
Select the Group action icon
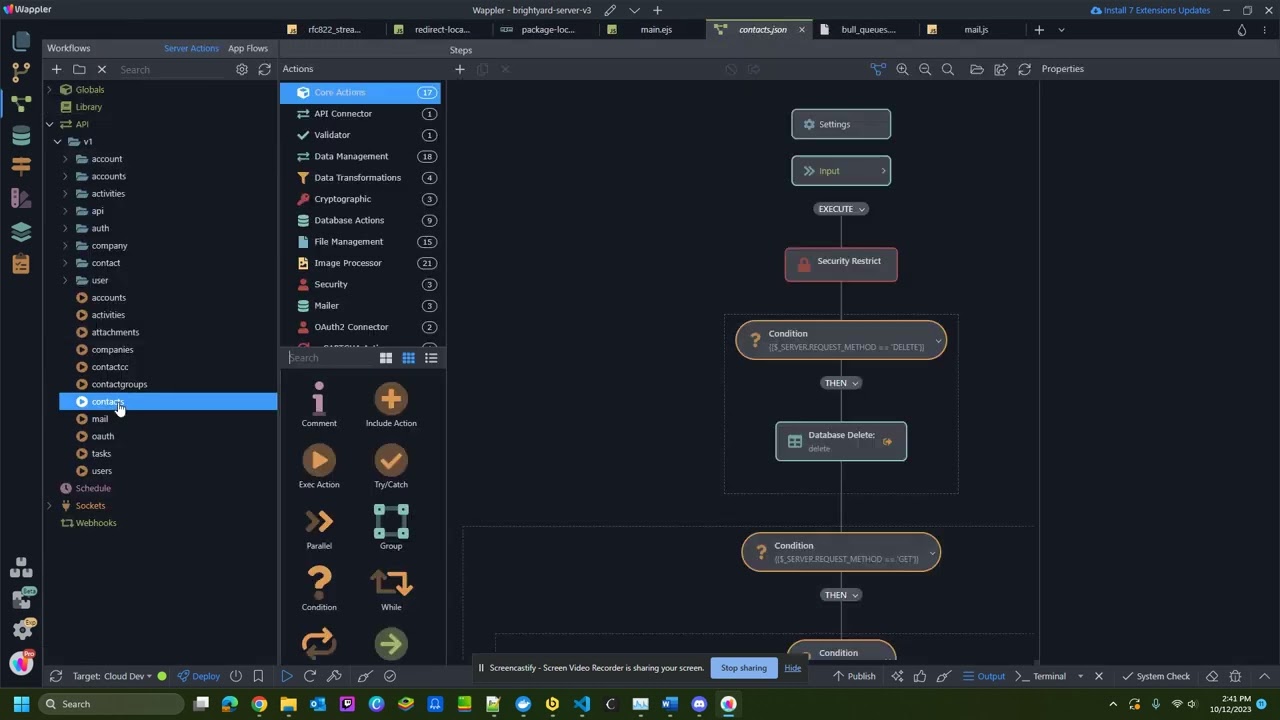coord(391,521)
